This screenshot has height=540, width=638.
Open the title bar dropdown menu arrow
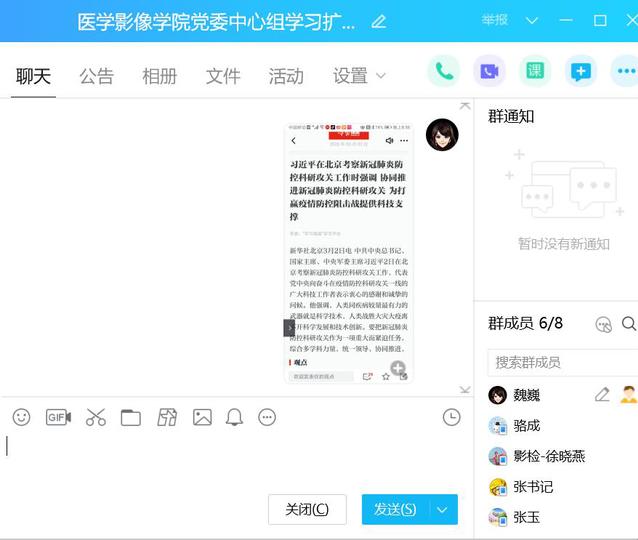click(x=532, y=21)
